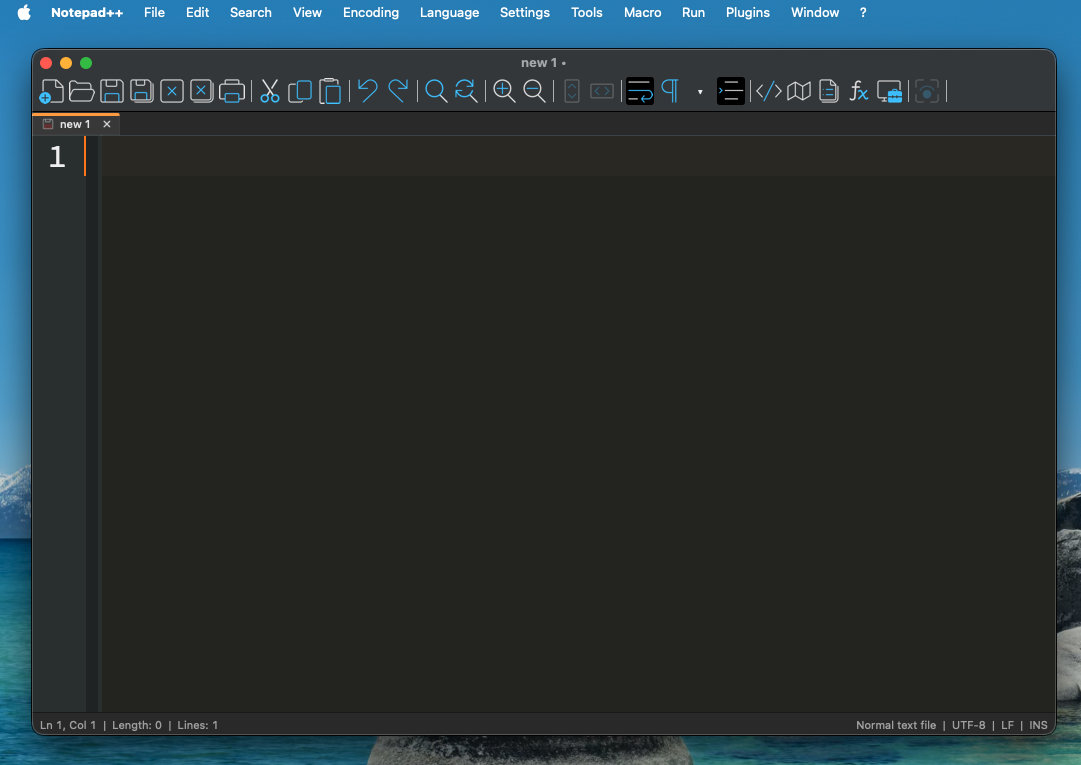Open the Macro menu
The height and width of the screenshot is (765, 1081).
pyautogui.click(x=643, y=12)
